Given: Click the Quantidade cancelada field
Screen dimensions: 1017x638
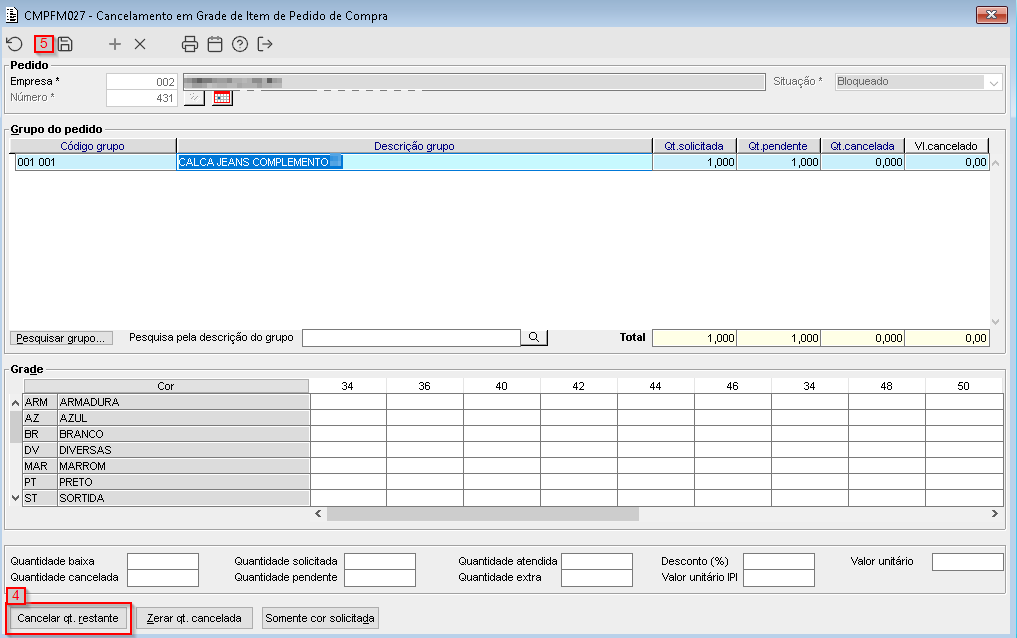Looking at the screenshot, I should [x=163, y=578].
